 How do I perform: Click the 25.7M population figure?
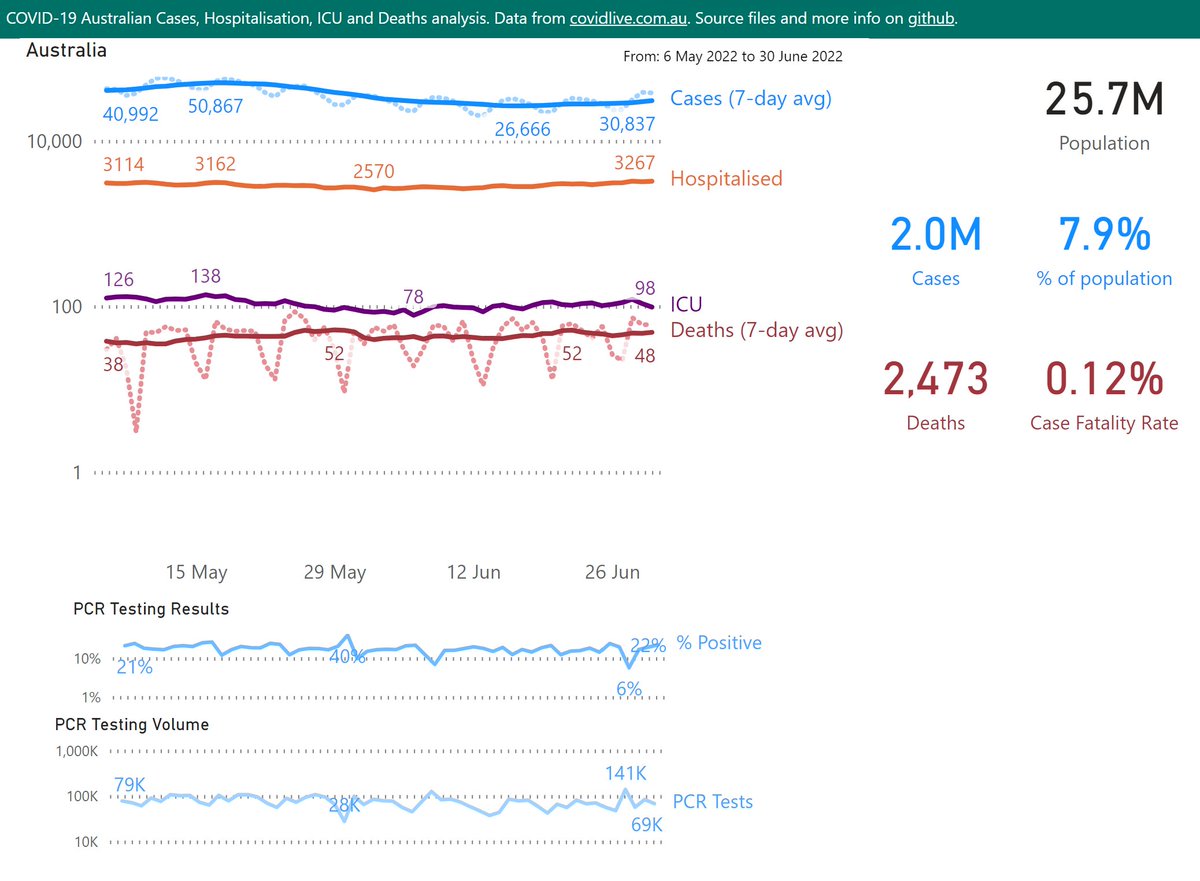pyautogui.click(x=1105, y=100)
